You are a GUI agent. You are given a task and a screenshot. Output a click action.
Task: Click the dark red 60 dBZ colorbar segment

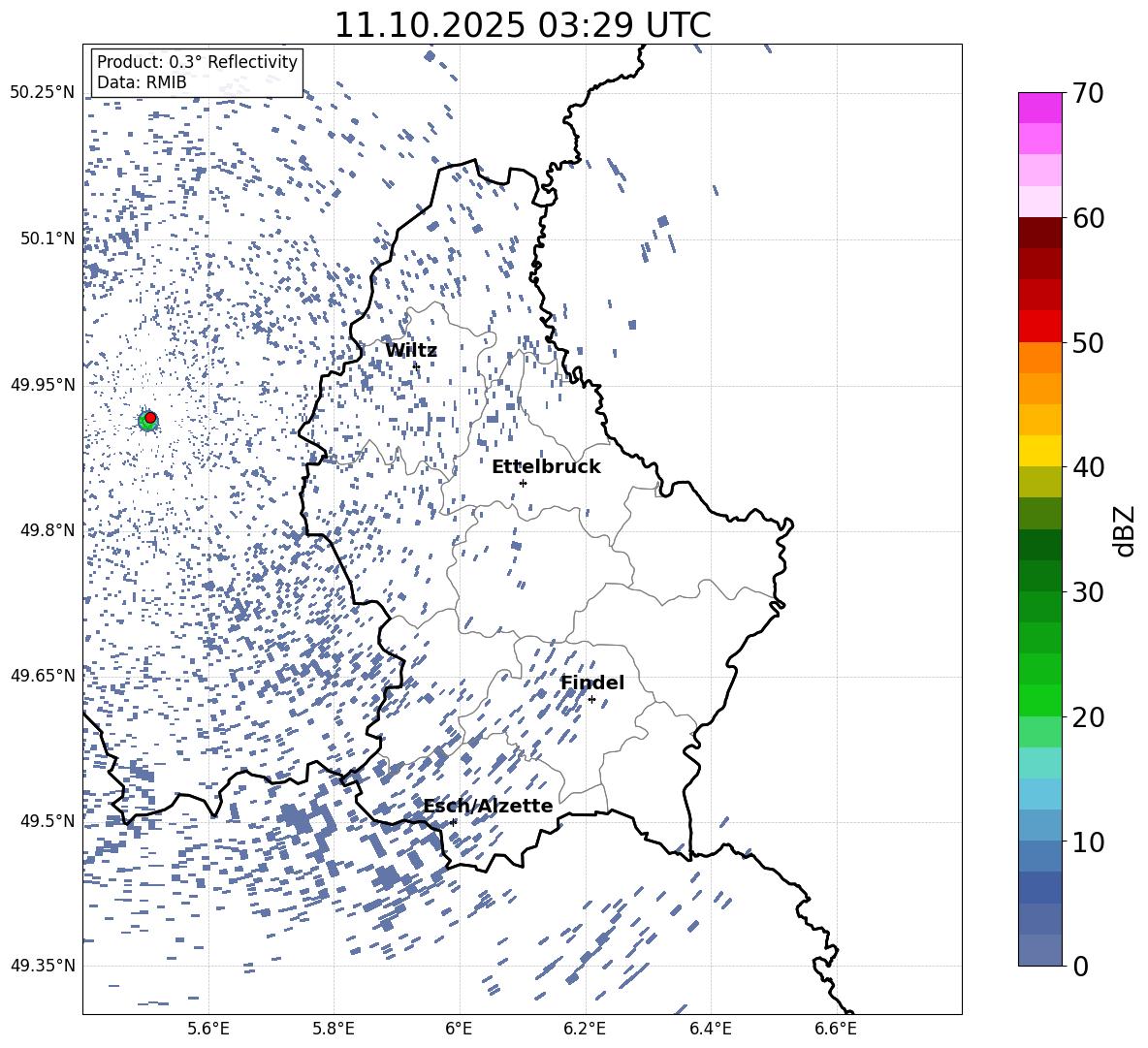[1040, 233]
